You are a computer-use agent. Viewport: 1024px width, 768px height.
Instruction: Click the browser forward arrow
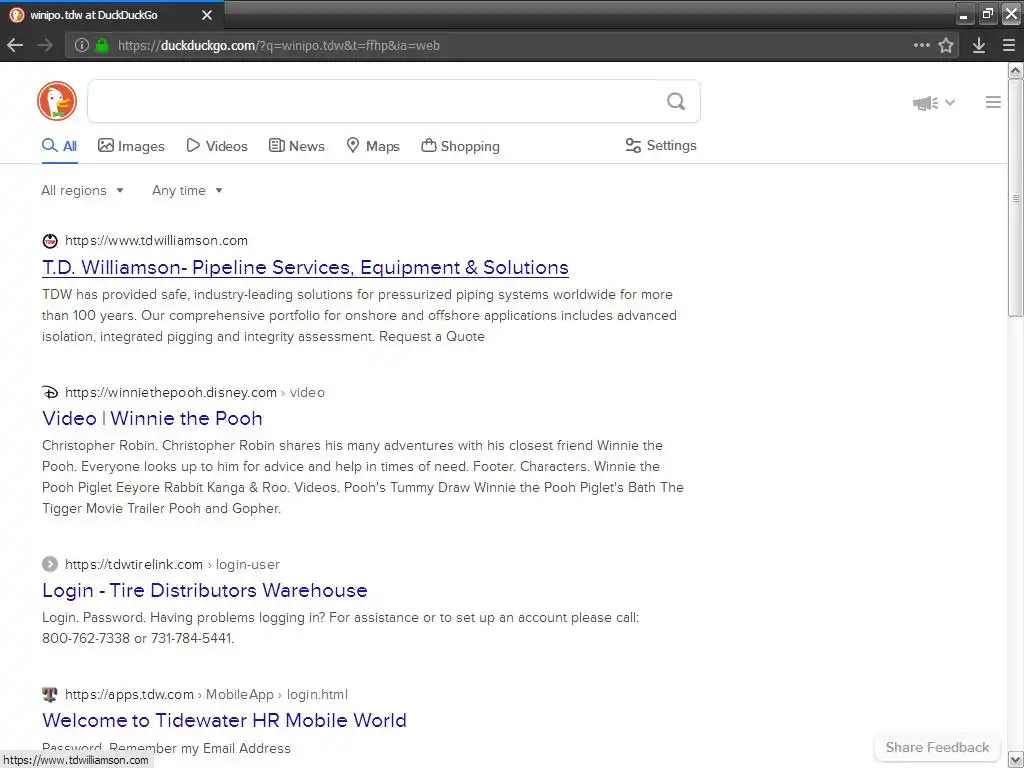44,45
